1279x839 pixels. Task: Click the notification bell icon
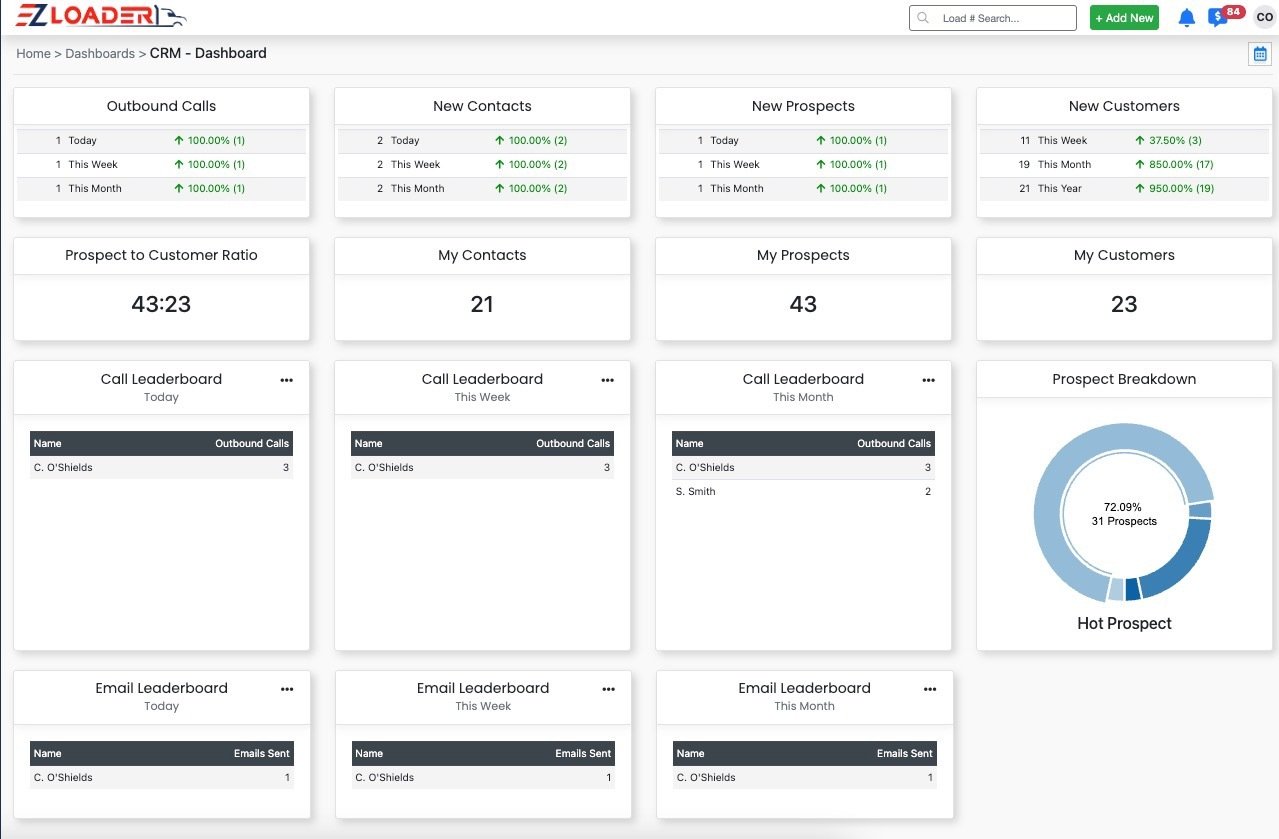point(1187,18)
